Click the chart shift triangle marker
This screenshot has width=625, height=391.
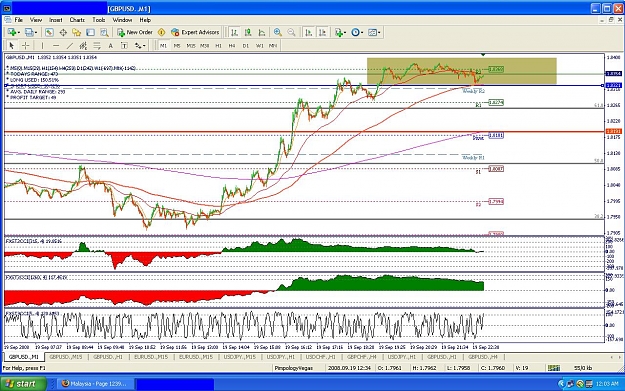[483, 55]
